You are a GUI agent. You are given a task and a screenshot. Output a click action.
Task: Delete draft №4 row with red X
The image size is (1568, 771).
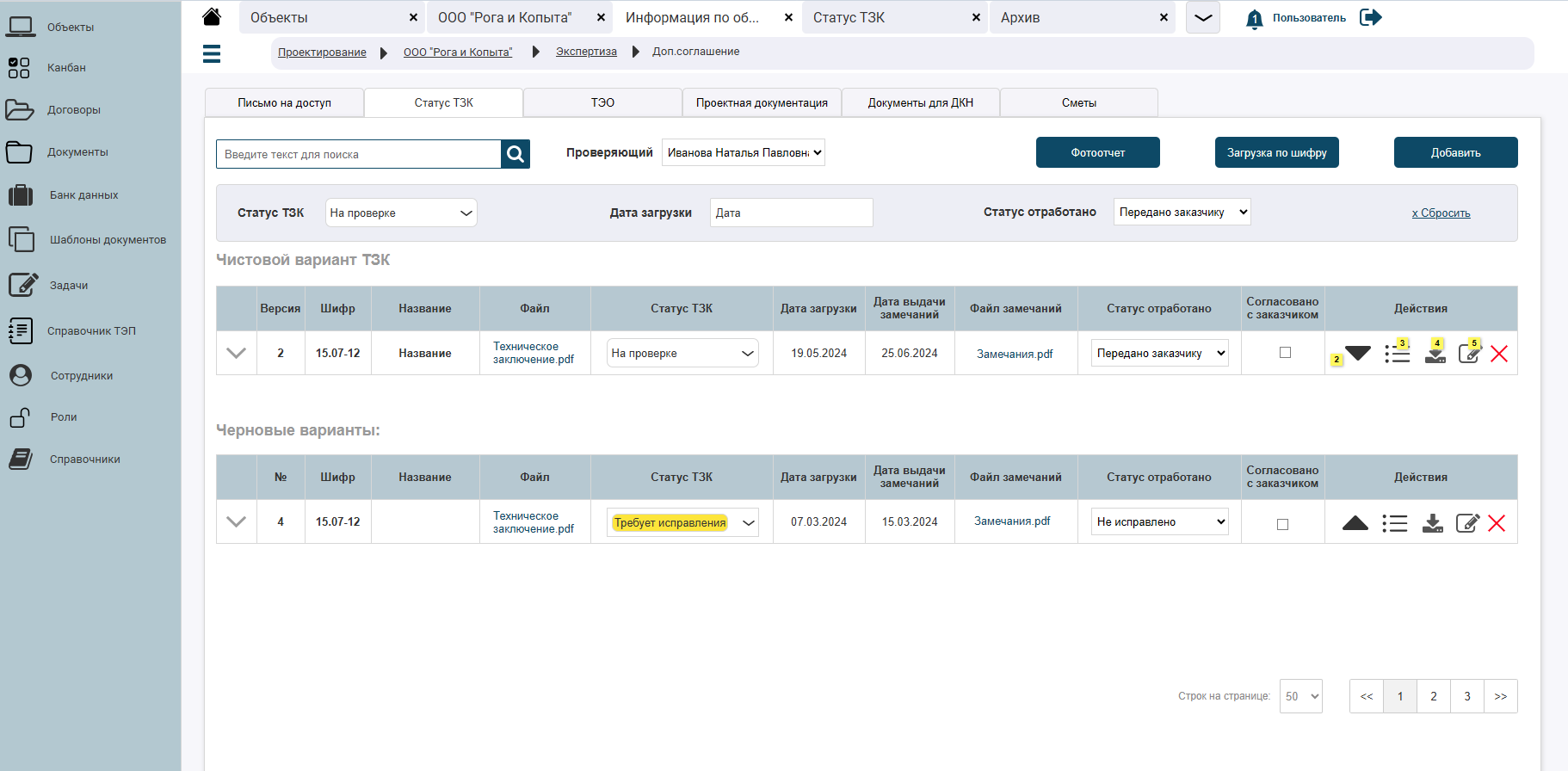coord(1497,523)
